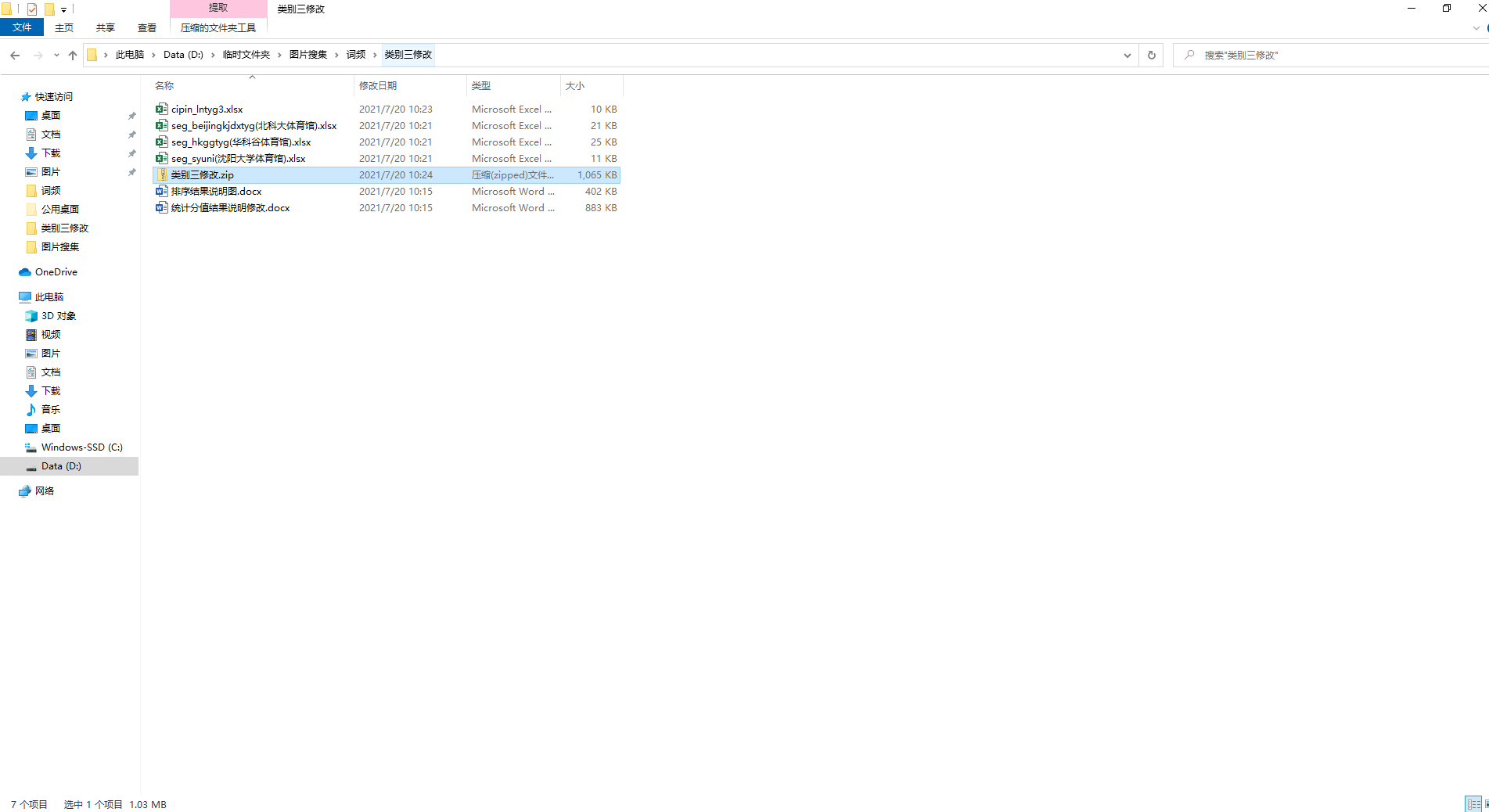Screen dimensions: 1489x812
Task: Navigate to 图片搜集 in breadcrumb path
Action: click(x=308, y=55)
